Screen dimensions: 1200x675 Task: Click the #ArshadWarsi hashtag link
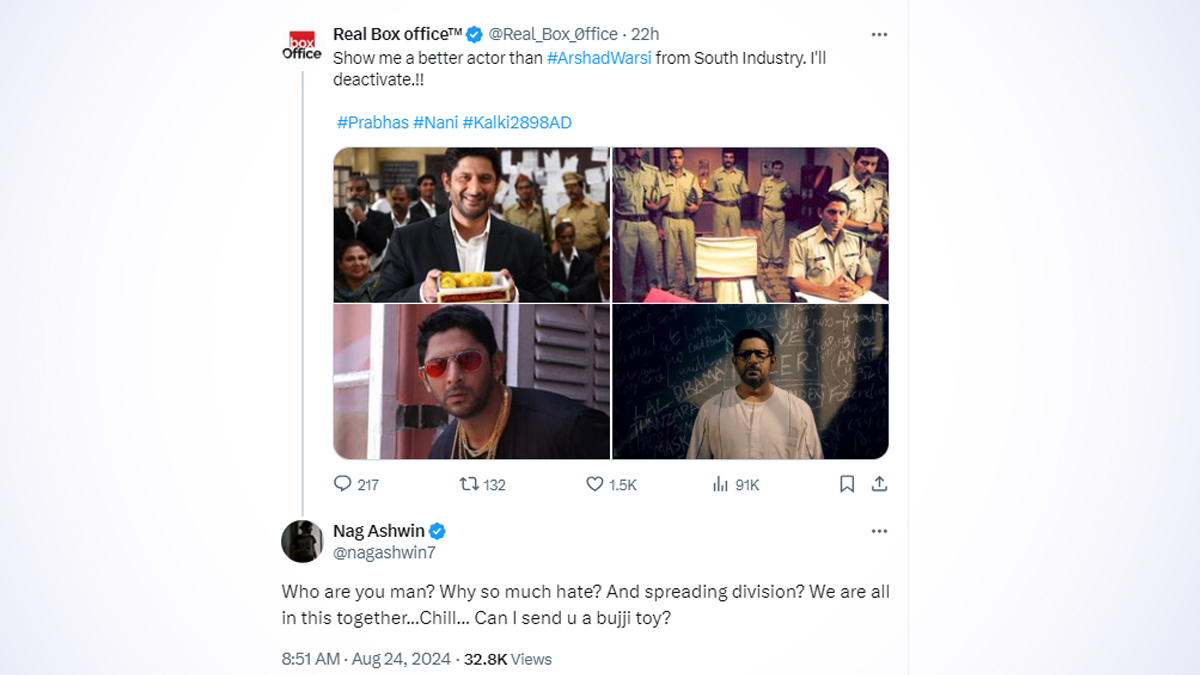pos(599,58)
